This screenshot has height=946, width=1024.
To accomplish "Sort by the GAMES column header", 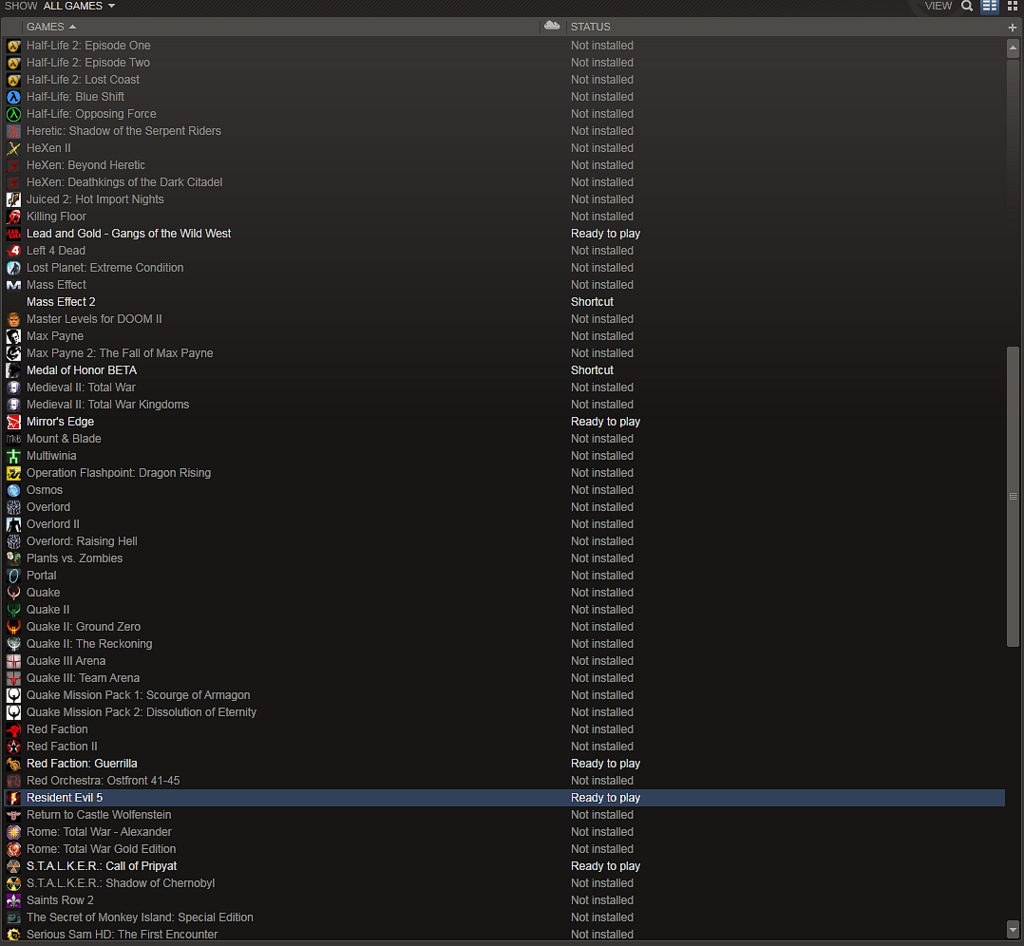I will click(x=51, y=27).
